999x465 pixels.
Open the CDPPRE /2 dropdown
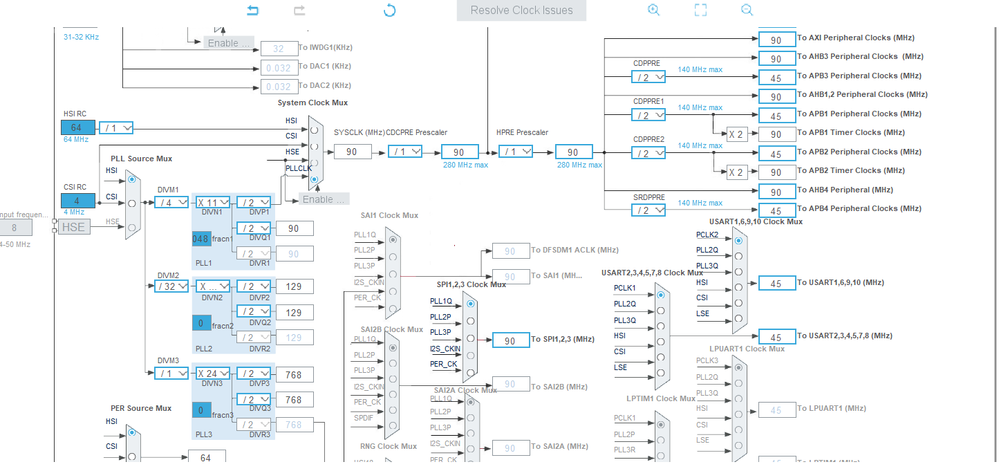point(649,76)
